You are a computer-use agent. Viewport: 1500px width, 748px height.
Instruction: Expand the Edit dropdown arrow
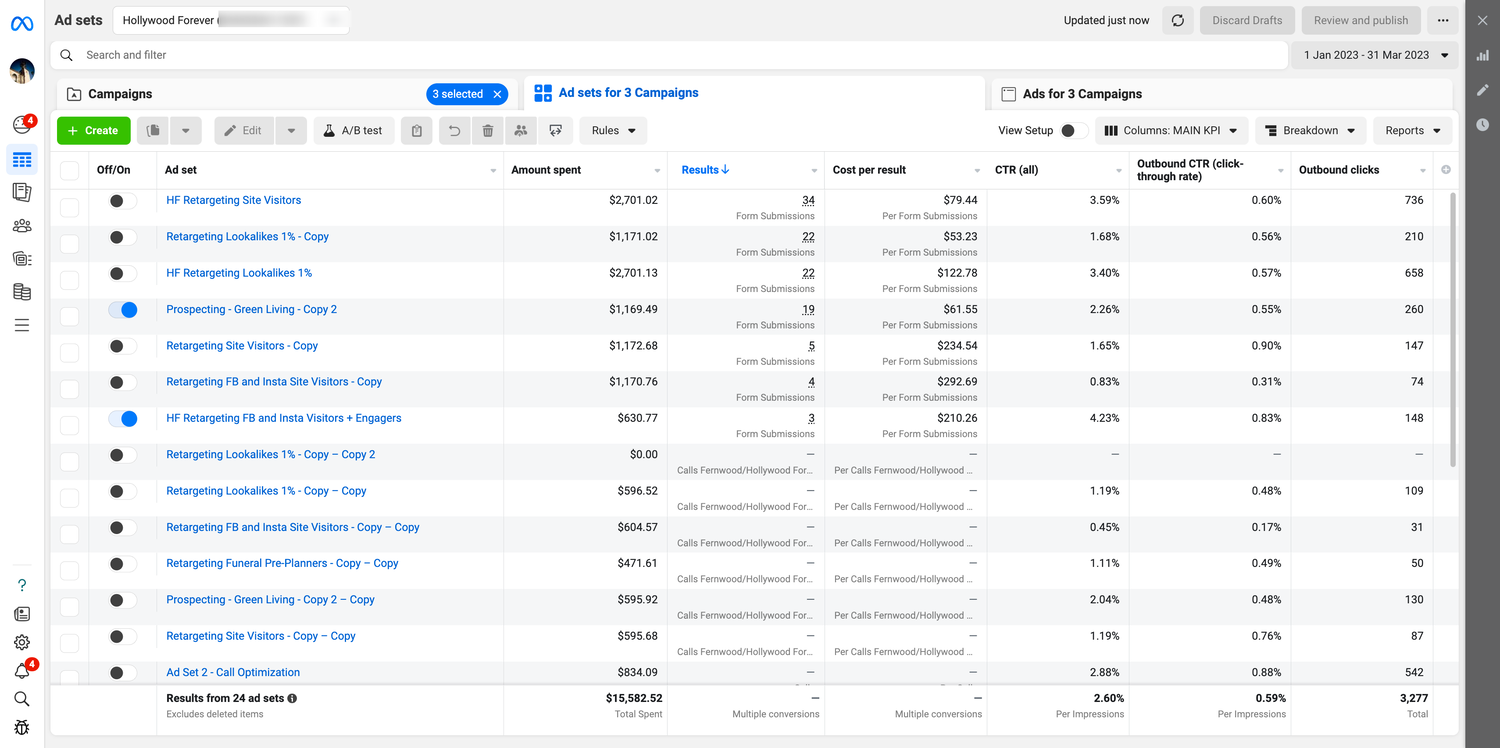tap(290, 131)
